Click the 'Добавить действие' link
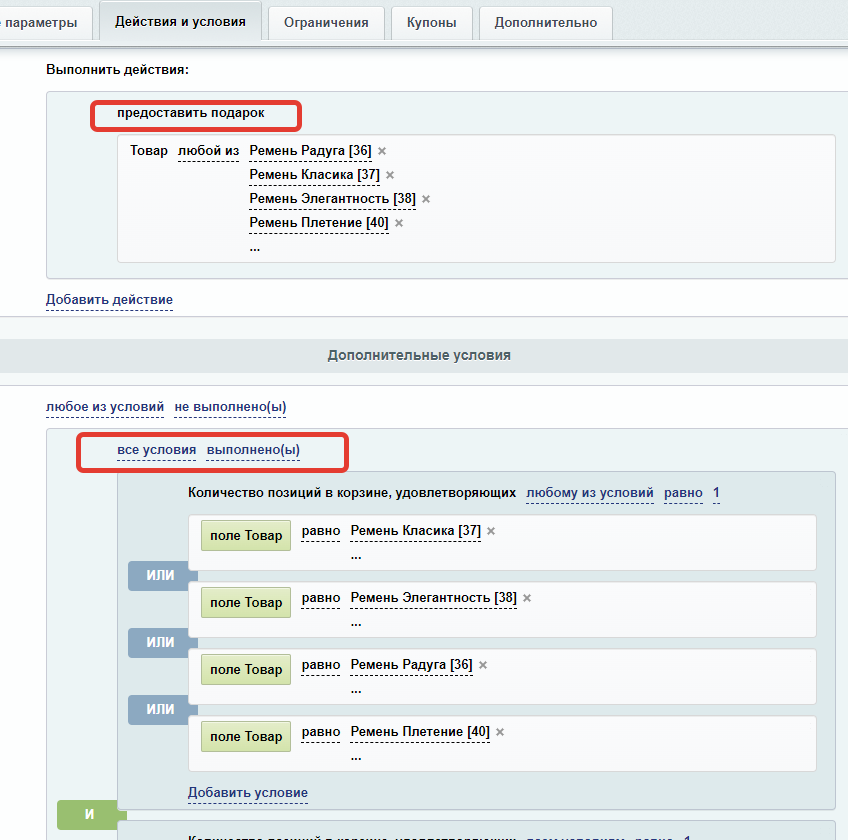The height and width of the screenshot is (840, 848). point(109,300)
